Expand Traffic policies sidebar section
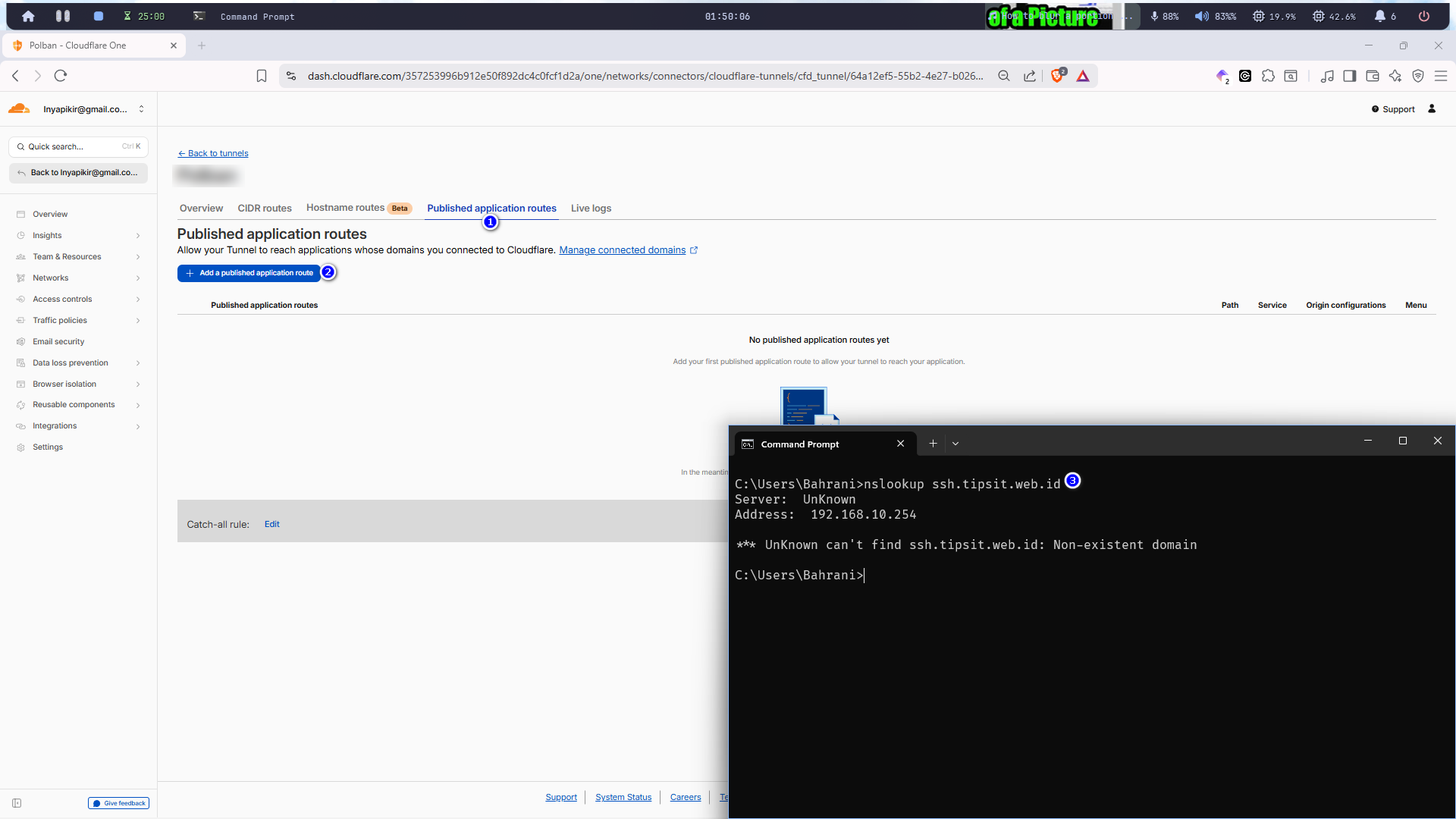 tap(138, 321)
